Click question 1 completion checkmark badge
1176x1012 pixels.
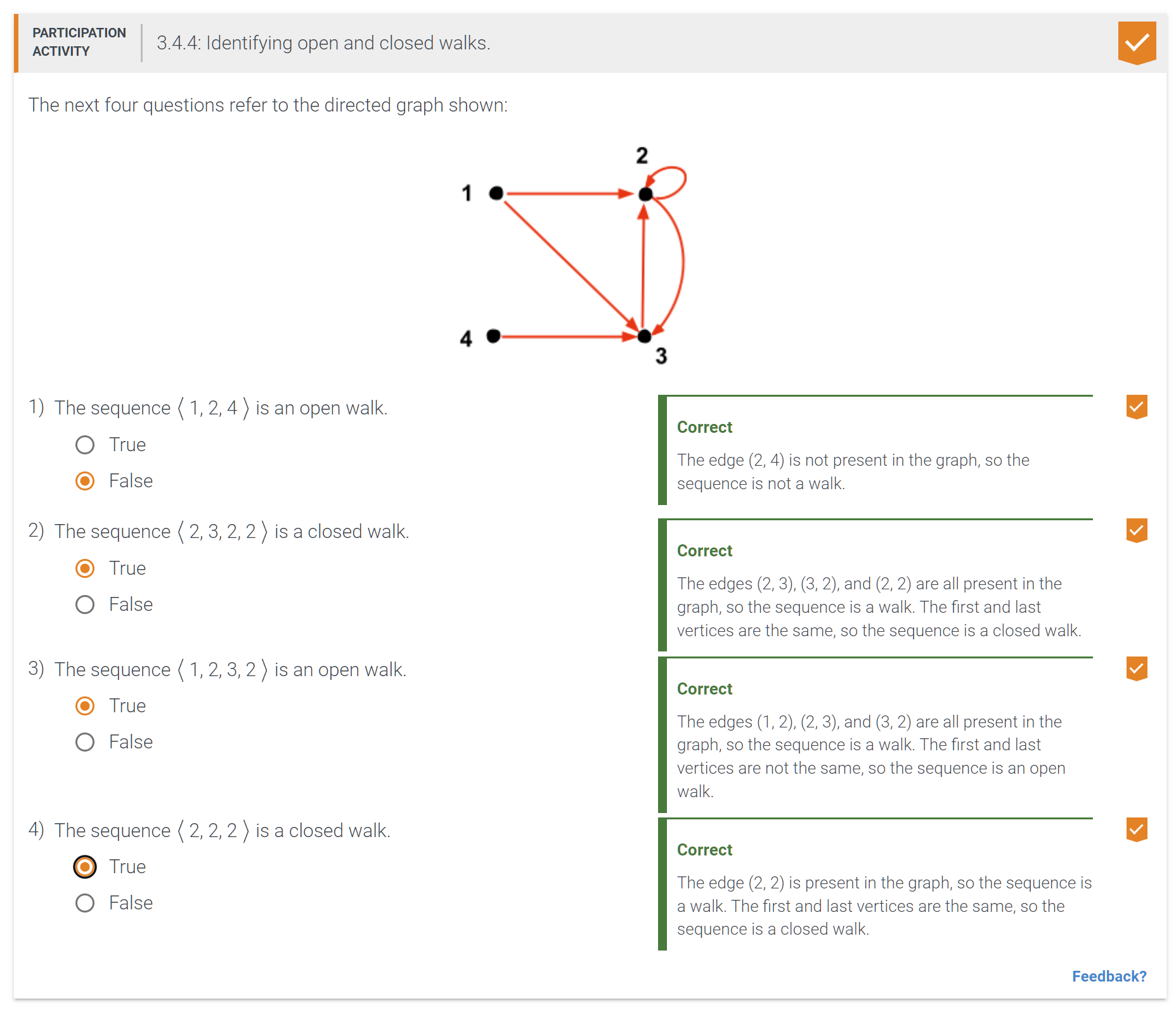pos(1136,407)
